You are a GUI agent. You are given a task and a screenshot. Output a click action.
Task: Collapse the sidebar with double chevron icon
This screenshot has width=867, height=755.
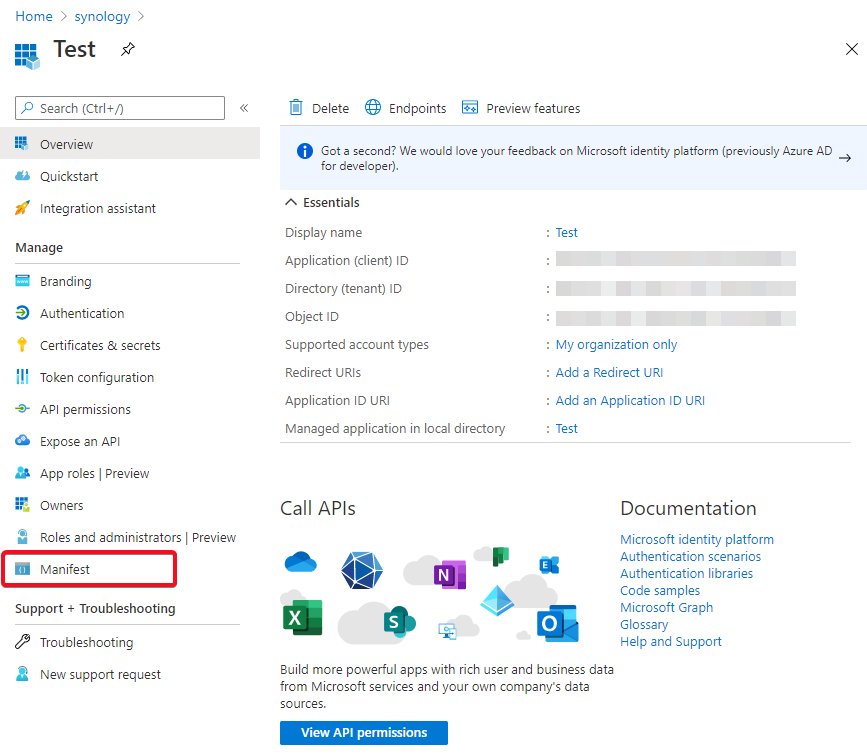(x=244, y=108)
